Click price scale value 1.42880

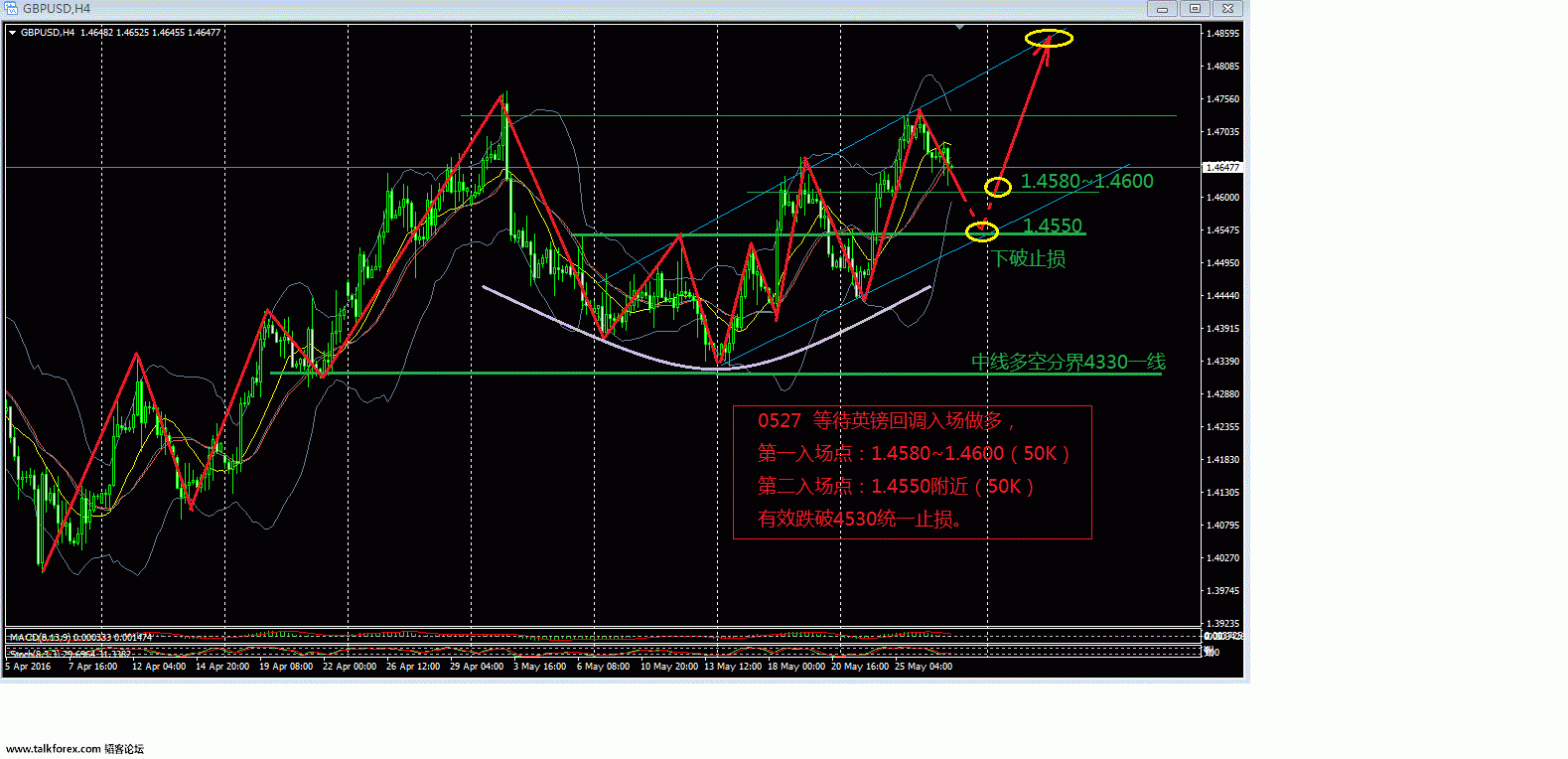point(1222,394)
